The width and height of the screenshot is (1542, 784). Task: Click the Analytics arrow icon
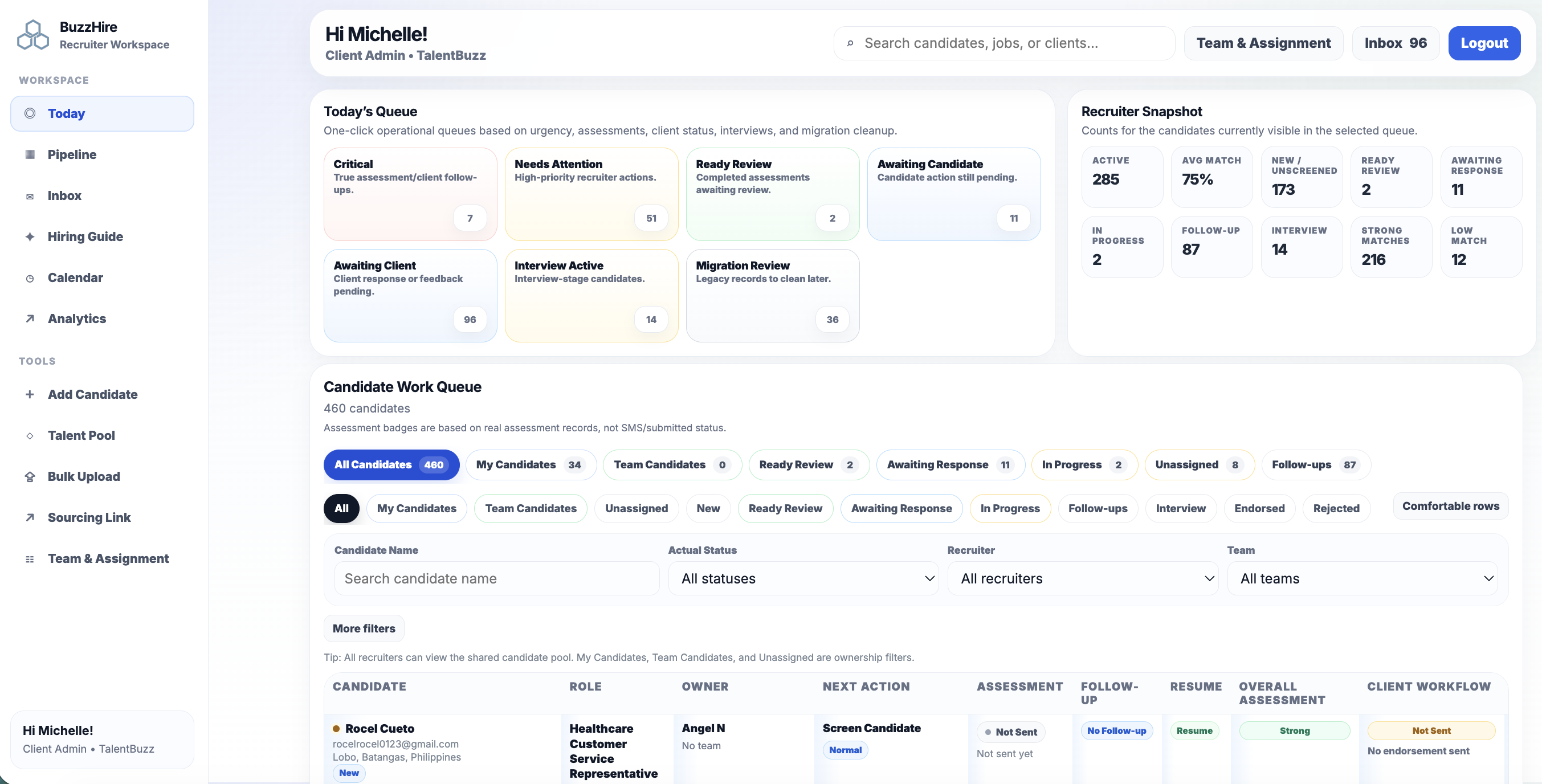[30, 318]
